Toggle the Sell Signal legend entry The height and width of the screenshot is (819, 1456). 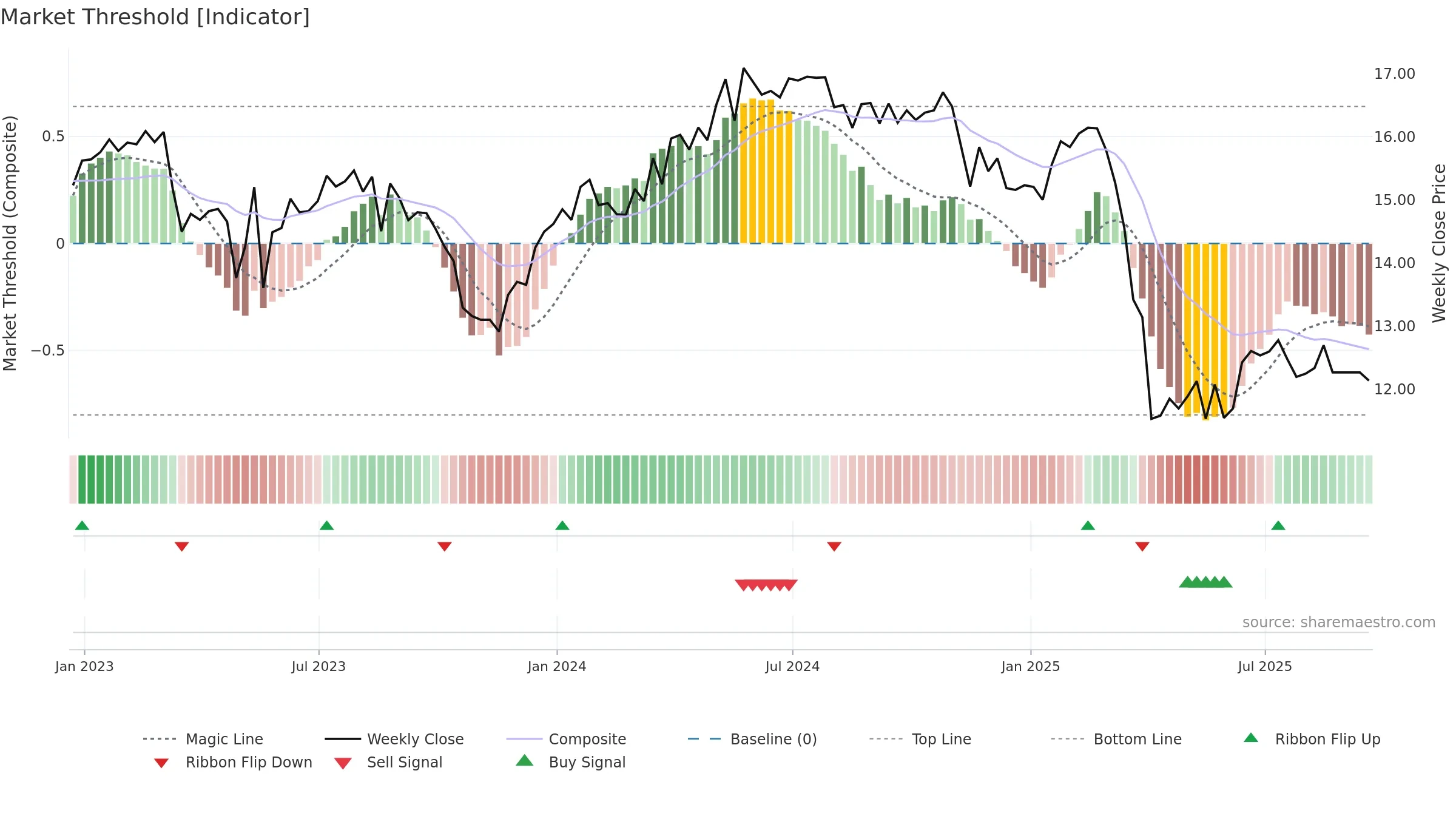click(388, 762)
